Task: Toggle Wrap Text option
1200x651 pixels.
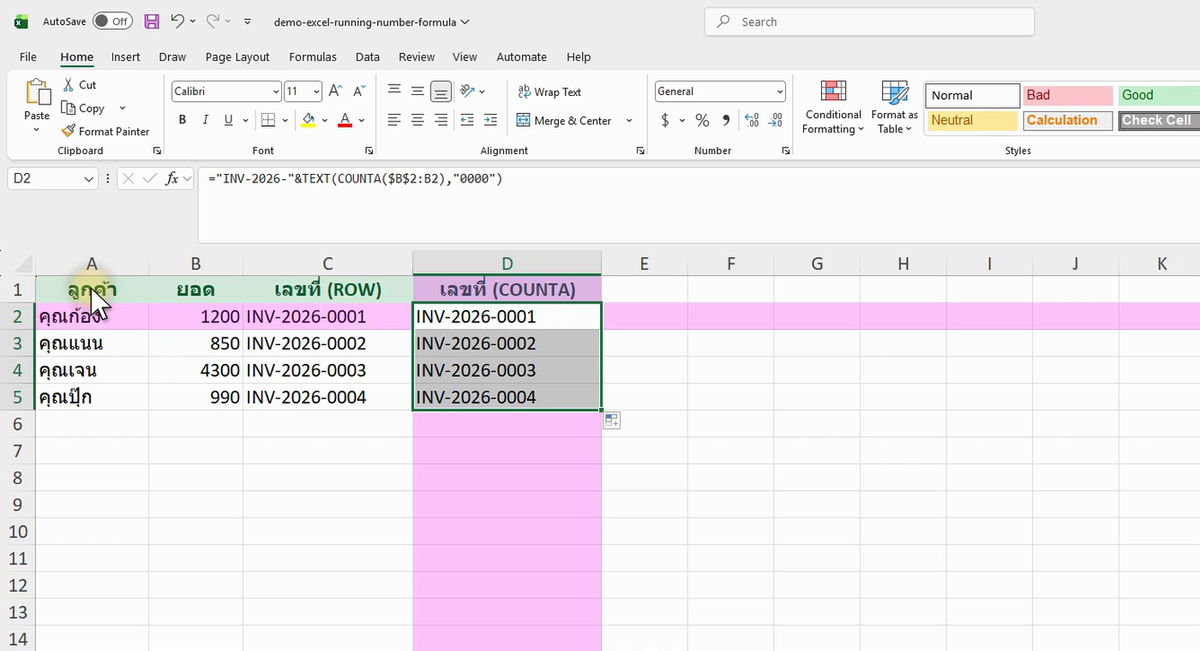Action: point(549,92)
